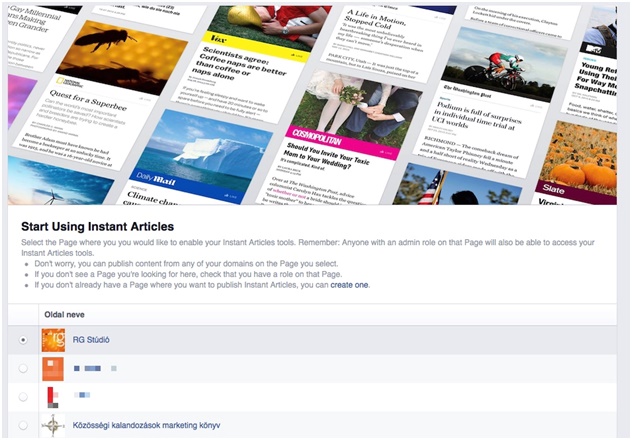Click the MTV logo on top-right card
This screenshot has width=632, height=440.
click(593, 49)
